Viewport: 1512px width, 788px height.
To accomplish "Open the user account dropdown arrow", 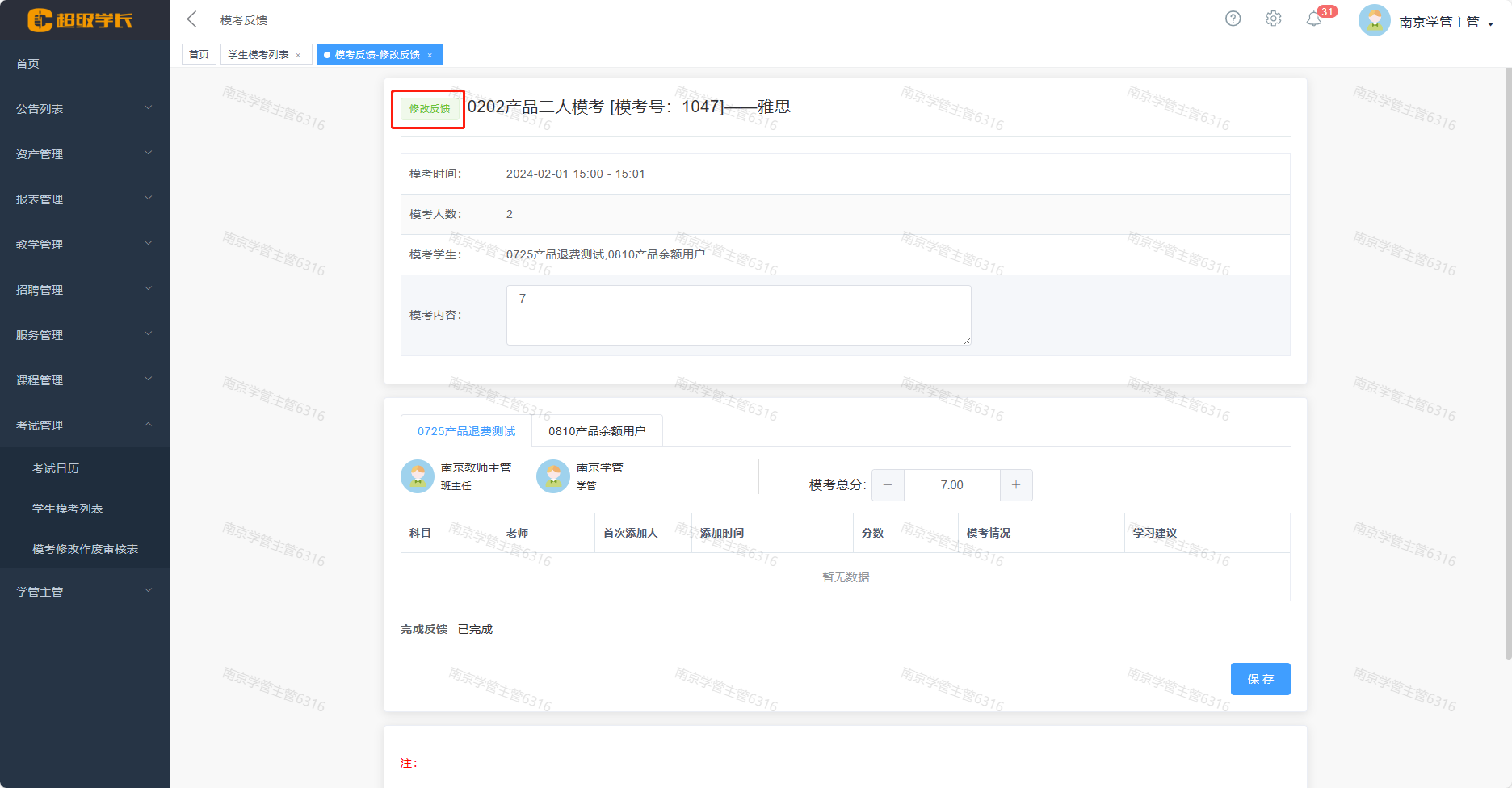I will click(1490, 23).
